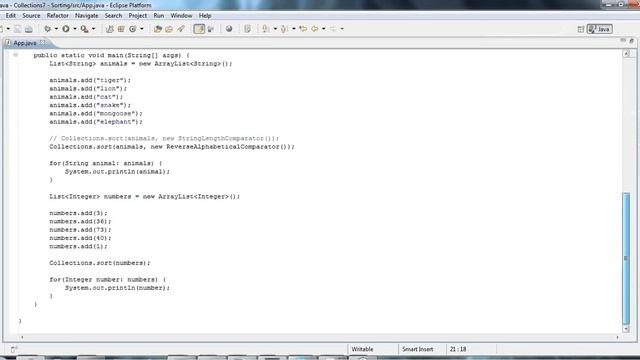Click the animals.add("tiger") line

point(90,80)
